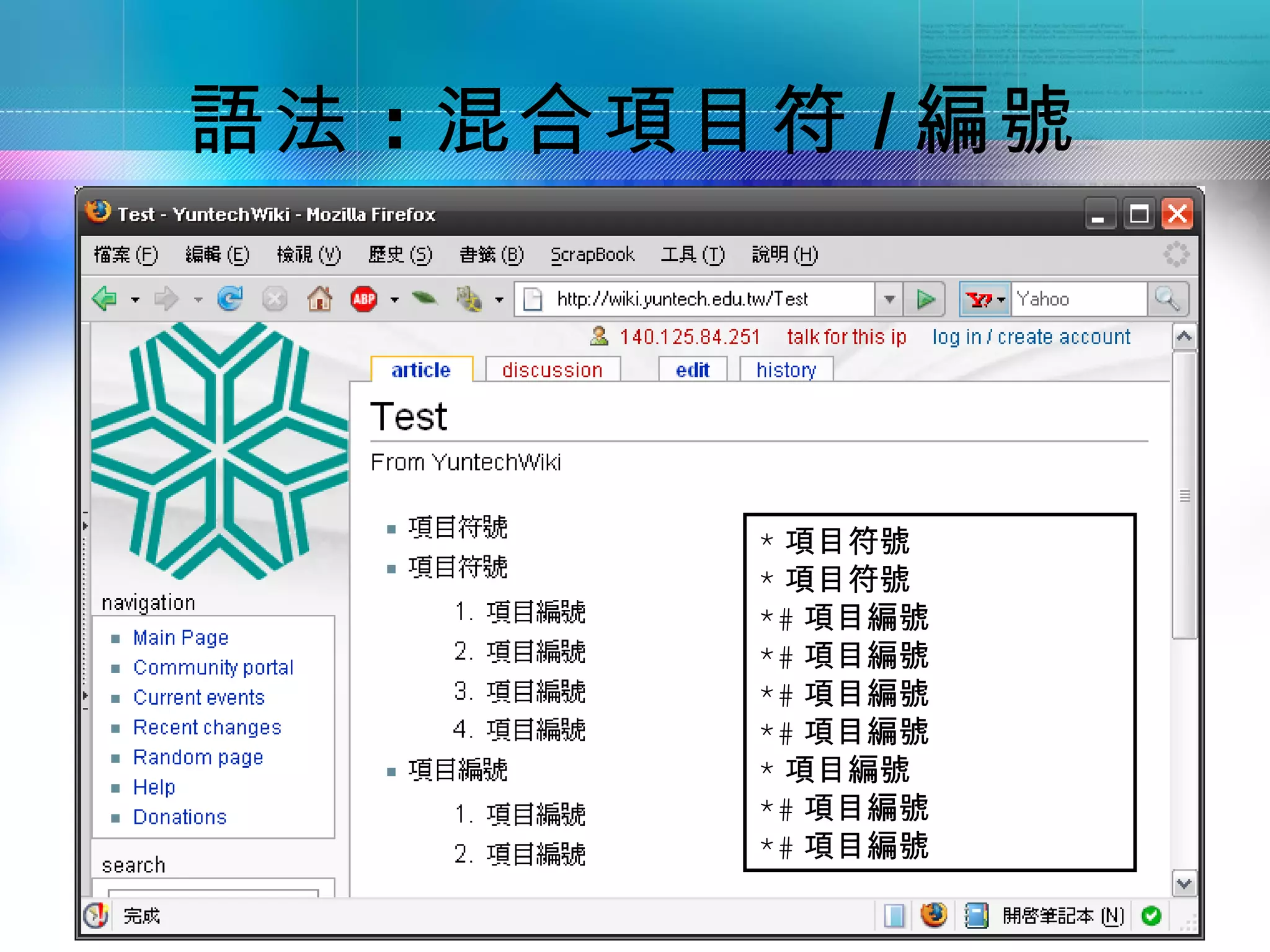
Task: Open the Random page link
Action: (198, 757)
